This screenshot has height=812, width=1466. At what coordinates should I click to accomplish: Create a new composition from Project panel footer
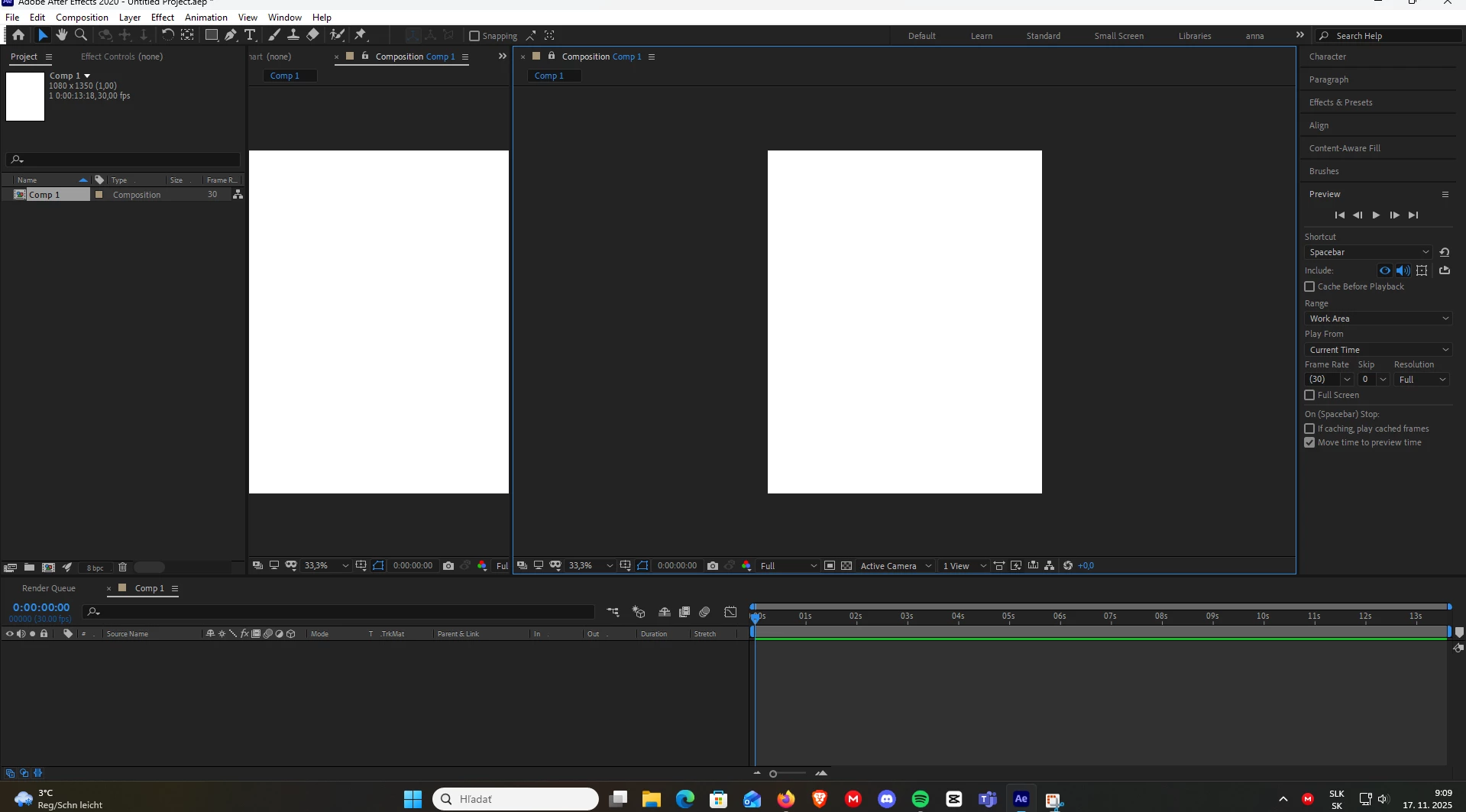tap(48, 568)
